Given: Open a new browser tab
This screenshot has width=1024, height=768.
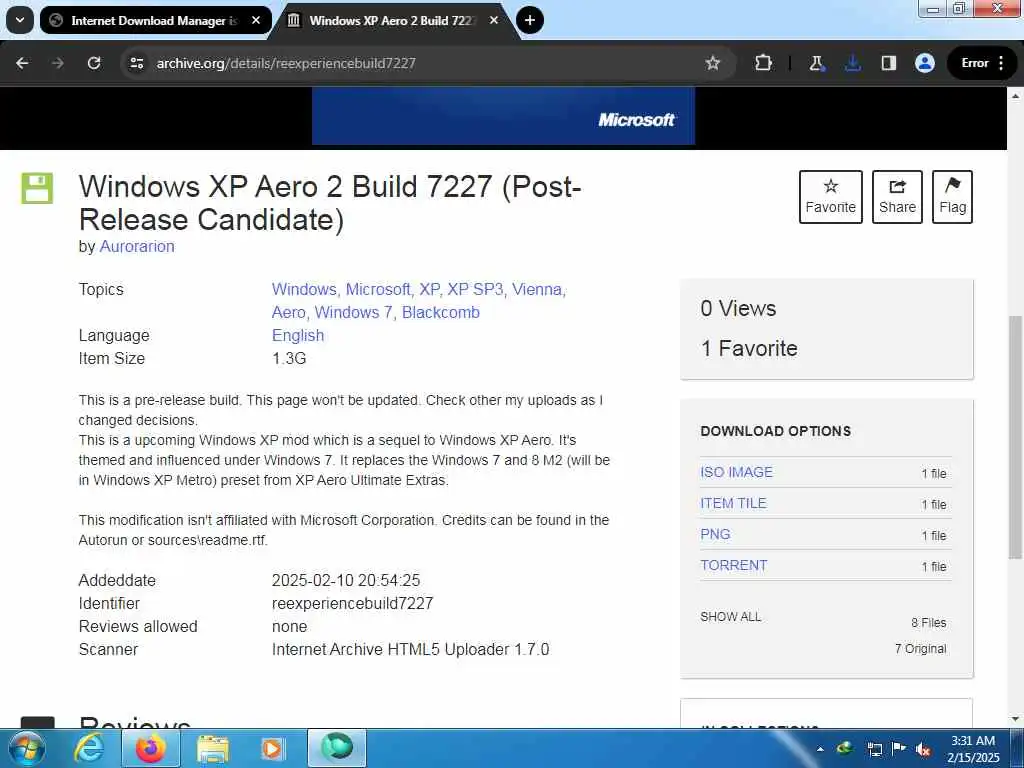Looking at the screenshot, I should click(530, 20).
